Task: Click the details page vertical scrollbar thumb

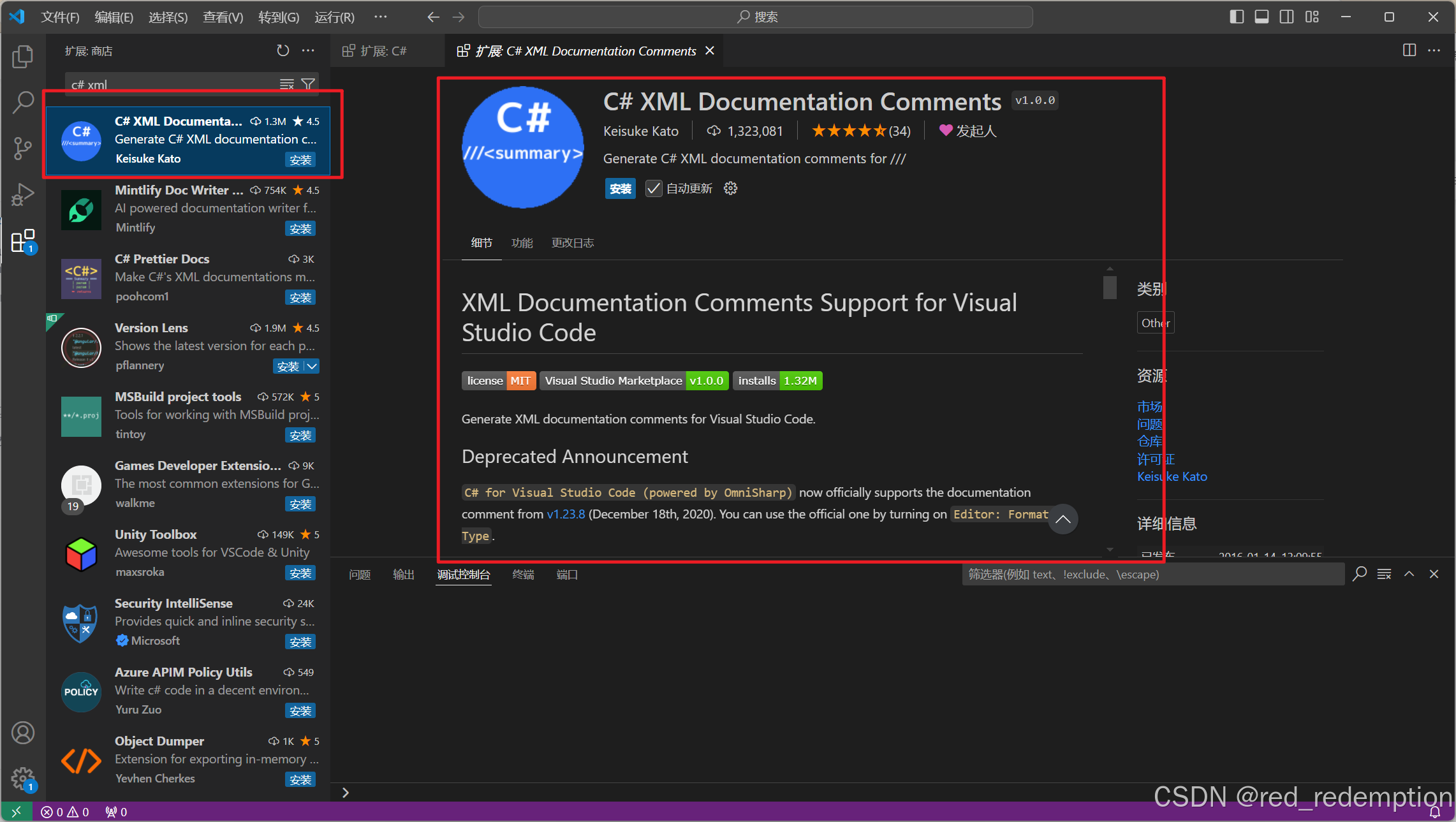Action: (x=1110, y=287)
